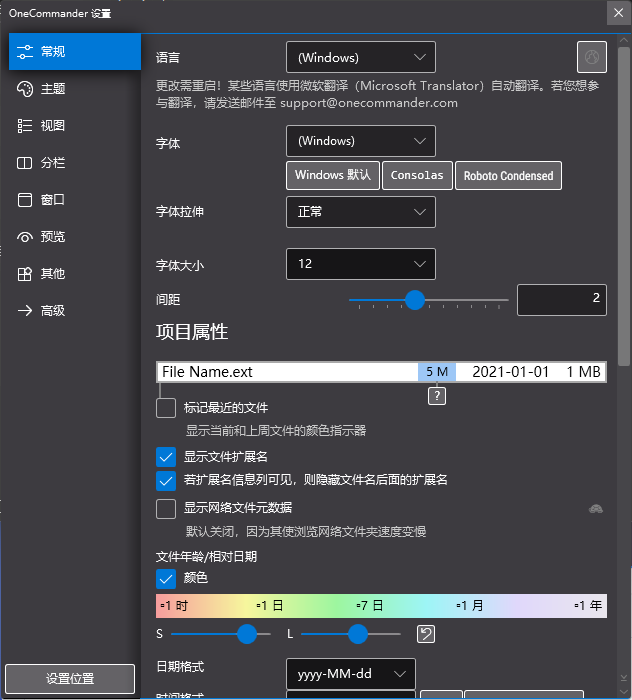Open the 预览 (Preview) settings section
Image resolution: width=632 pixels, height=700 pixels.
53,237
